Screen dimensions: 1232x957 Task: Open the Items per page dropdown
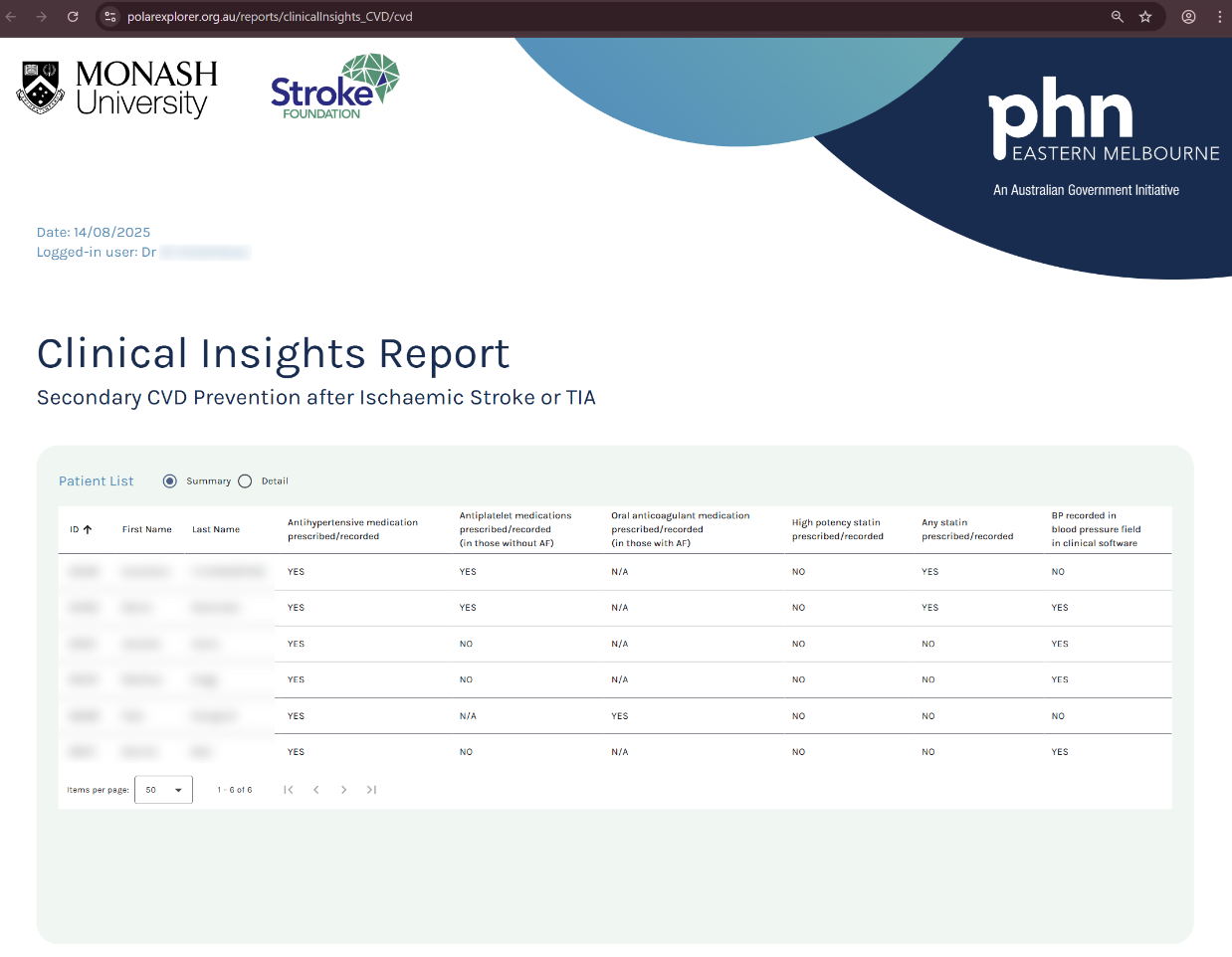tap(163, 790)
